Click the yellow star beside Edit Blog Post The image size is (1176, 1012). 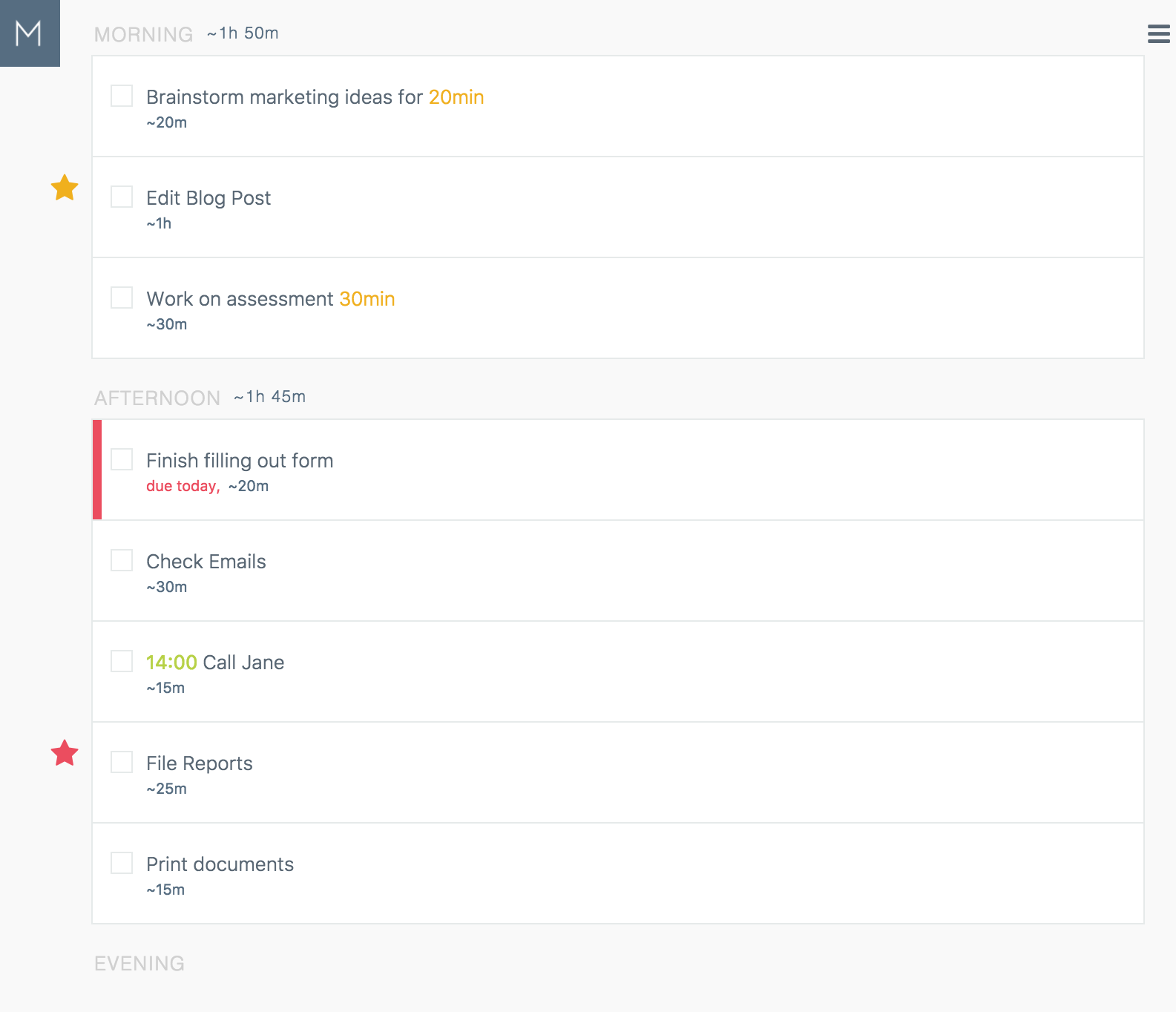[65, 188]
